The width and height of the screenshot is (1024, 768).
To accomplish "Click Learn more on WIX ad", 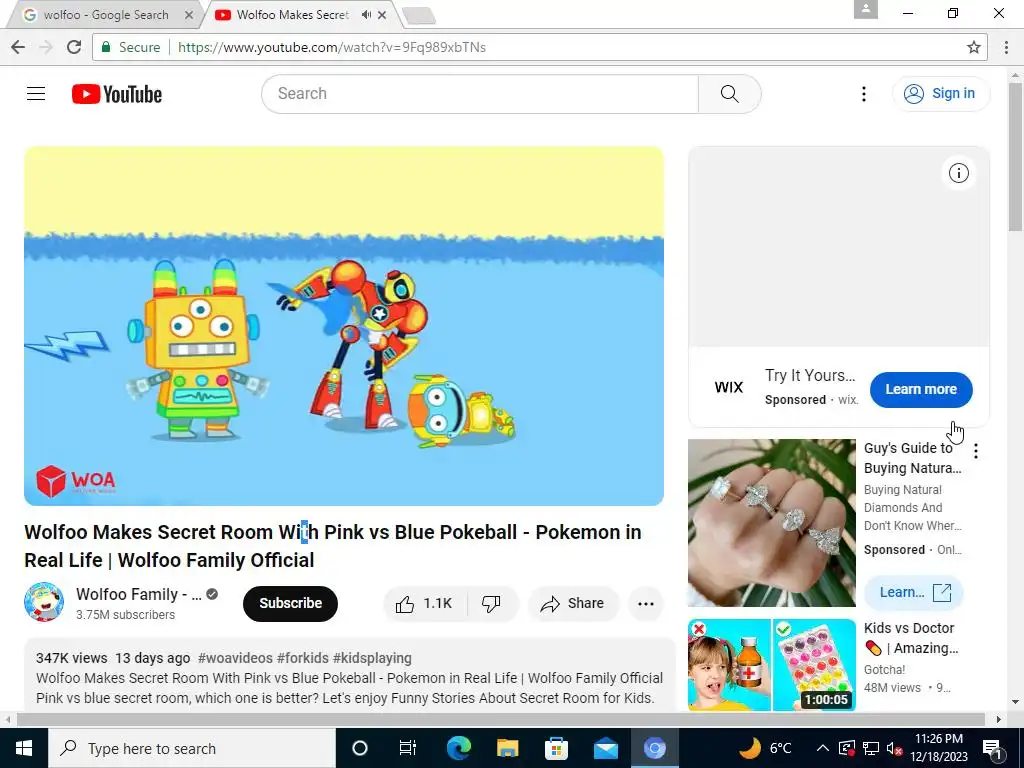I will pyautogui.click(x=921, y=389).
